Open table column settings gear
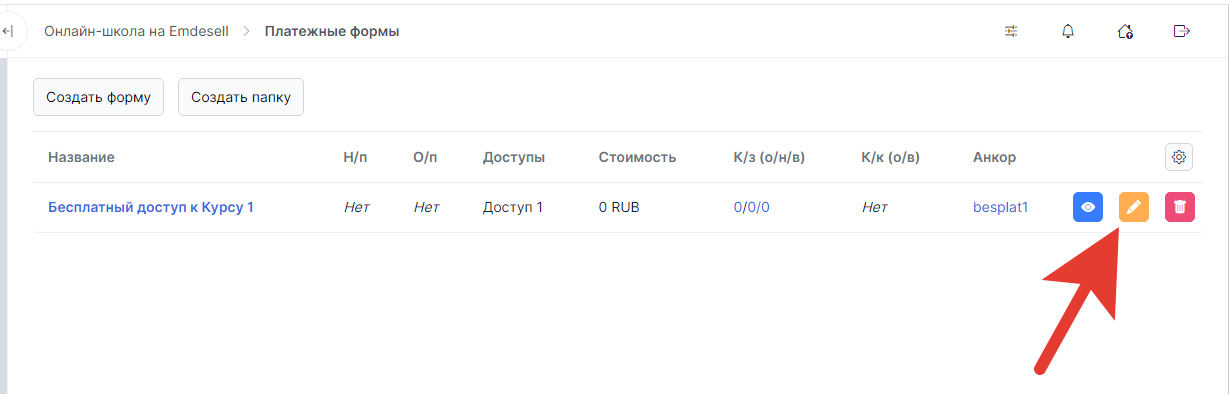 click(1180, 157)
